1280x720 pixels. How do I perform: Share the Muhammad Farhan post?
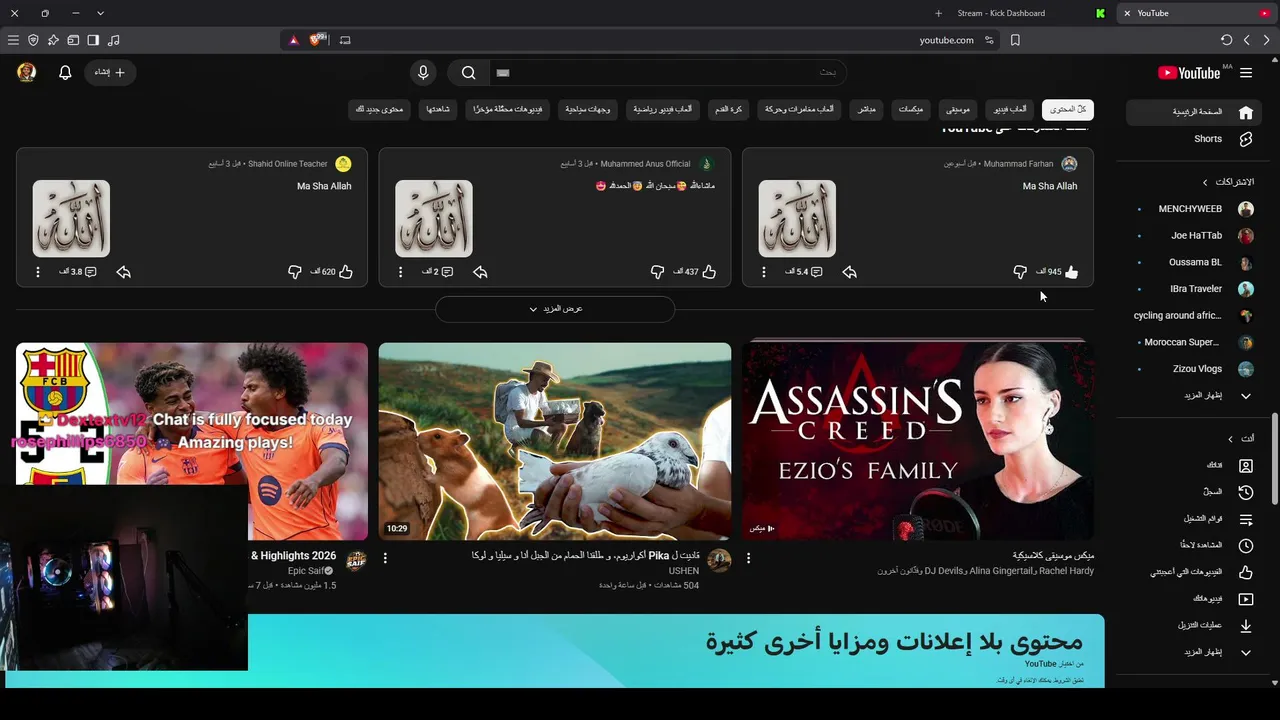[849, 272]
